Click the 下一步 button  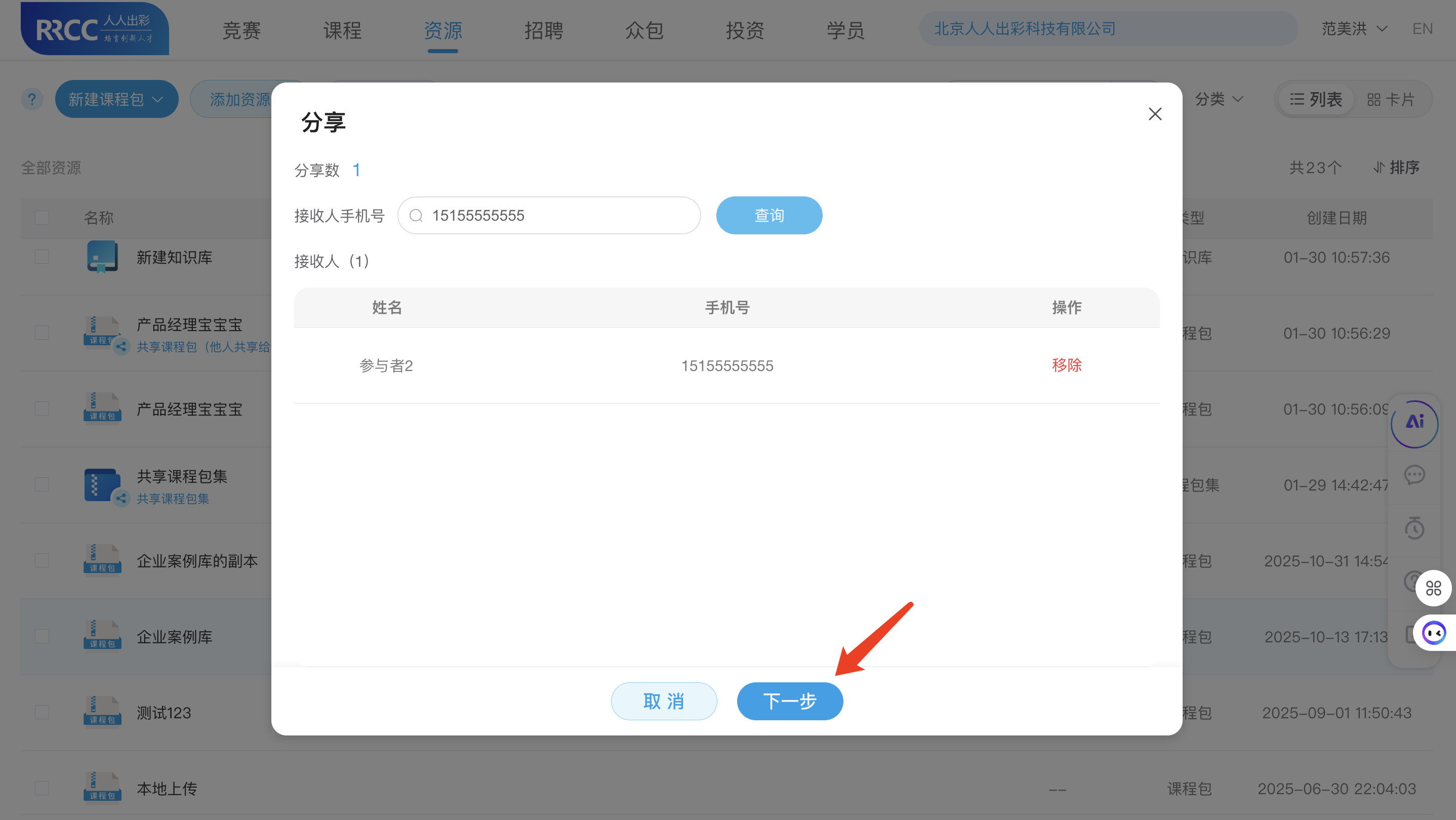pos(790,701)
